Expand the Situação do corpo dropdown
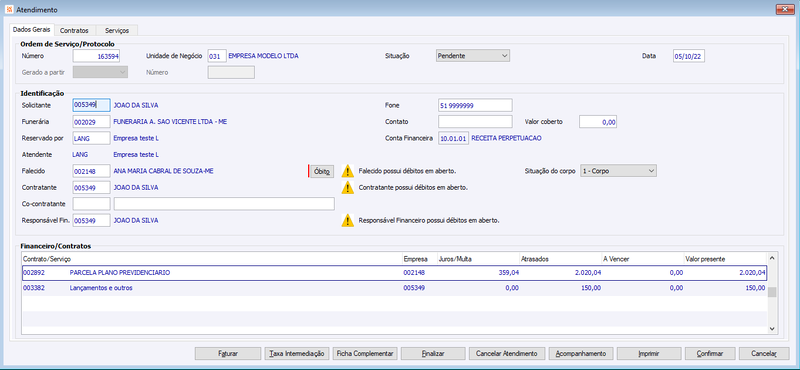 coord(618,171)
